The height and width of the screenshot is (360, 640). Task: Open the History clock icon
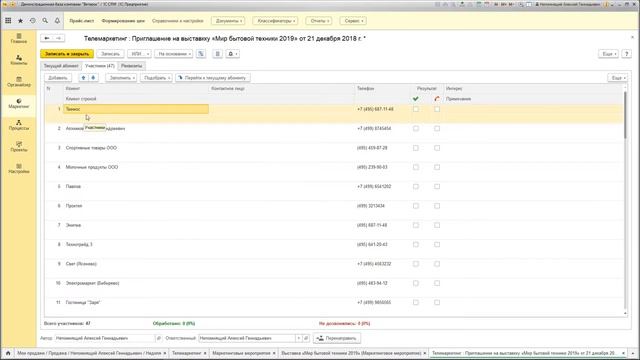[x=33, y=20]
